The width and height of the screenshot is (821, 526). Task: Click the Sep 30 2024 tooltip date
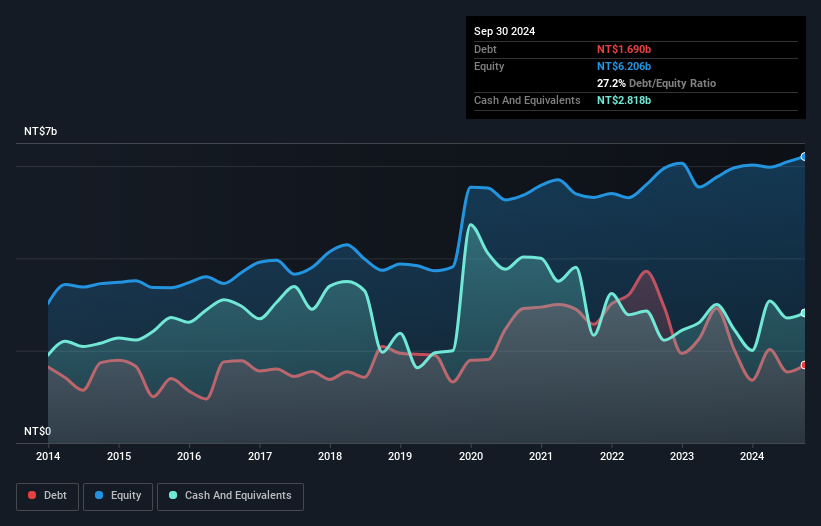coord(504,31)
